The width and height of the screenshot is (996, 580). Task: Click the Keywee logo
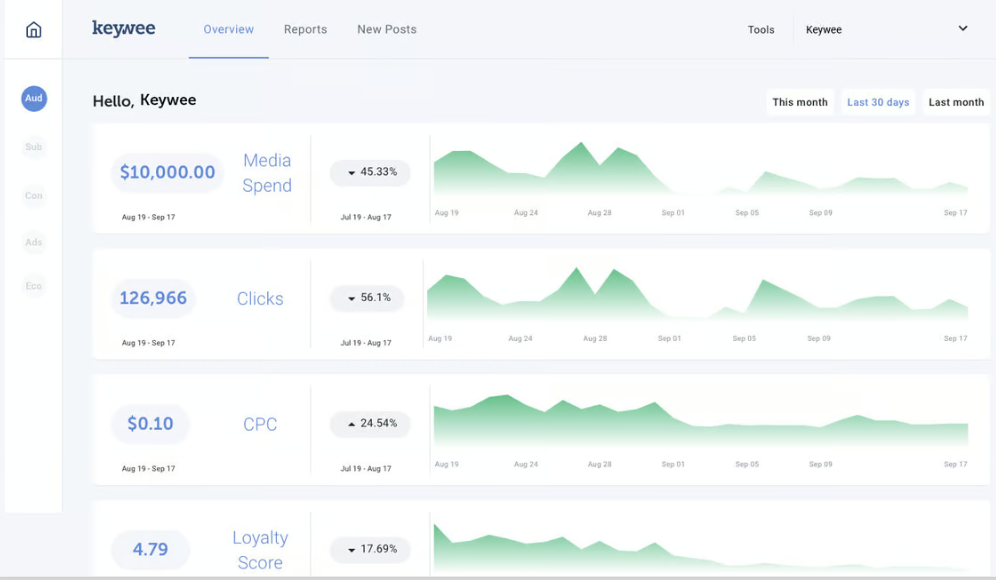click(124, 29)
